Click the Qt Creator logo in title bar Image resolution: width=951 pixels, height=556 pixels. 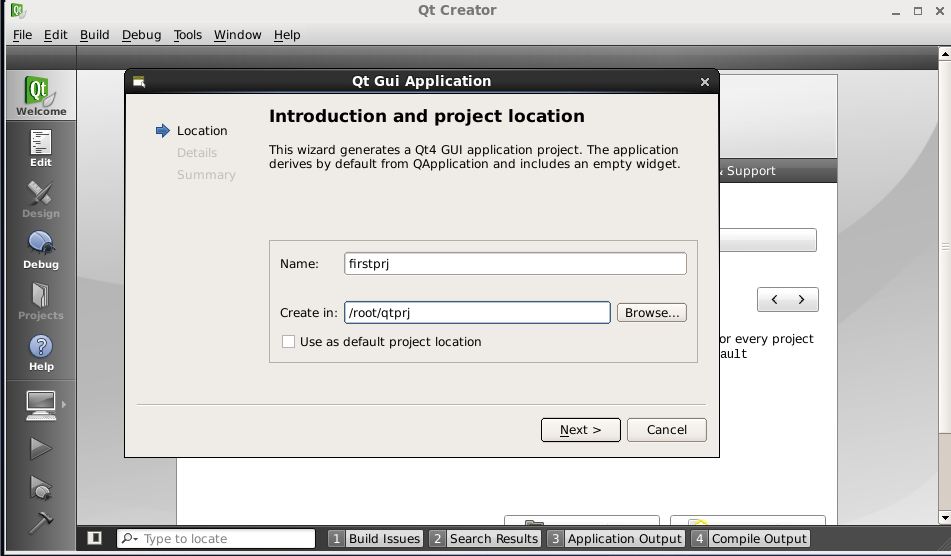pyautogui.click(x=18, y=10)
